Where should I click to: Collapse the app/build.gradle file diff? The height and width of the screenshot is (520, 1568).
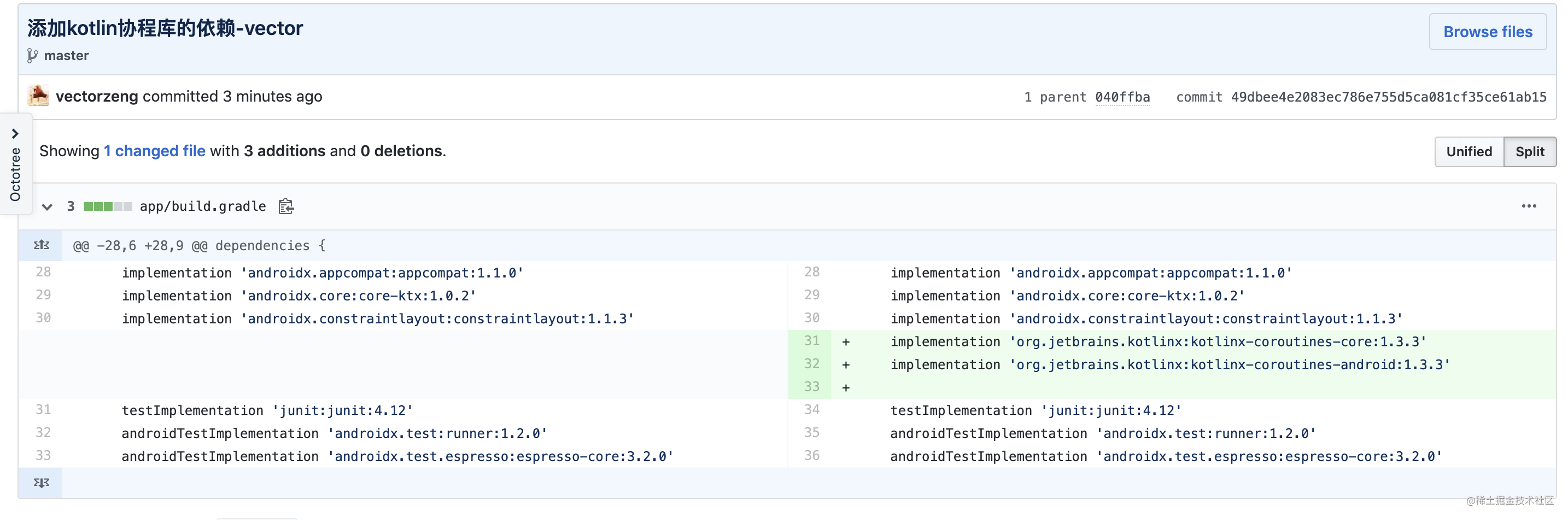click(47, 207)
